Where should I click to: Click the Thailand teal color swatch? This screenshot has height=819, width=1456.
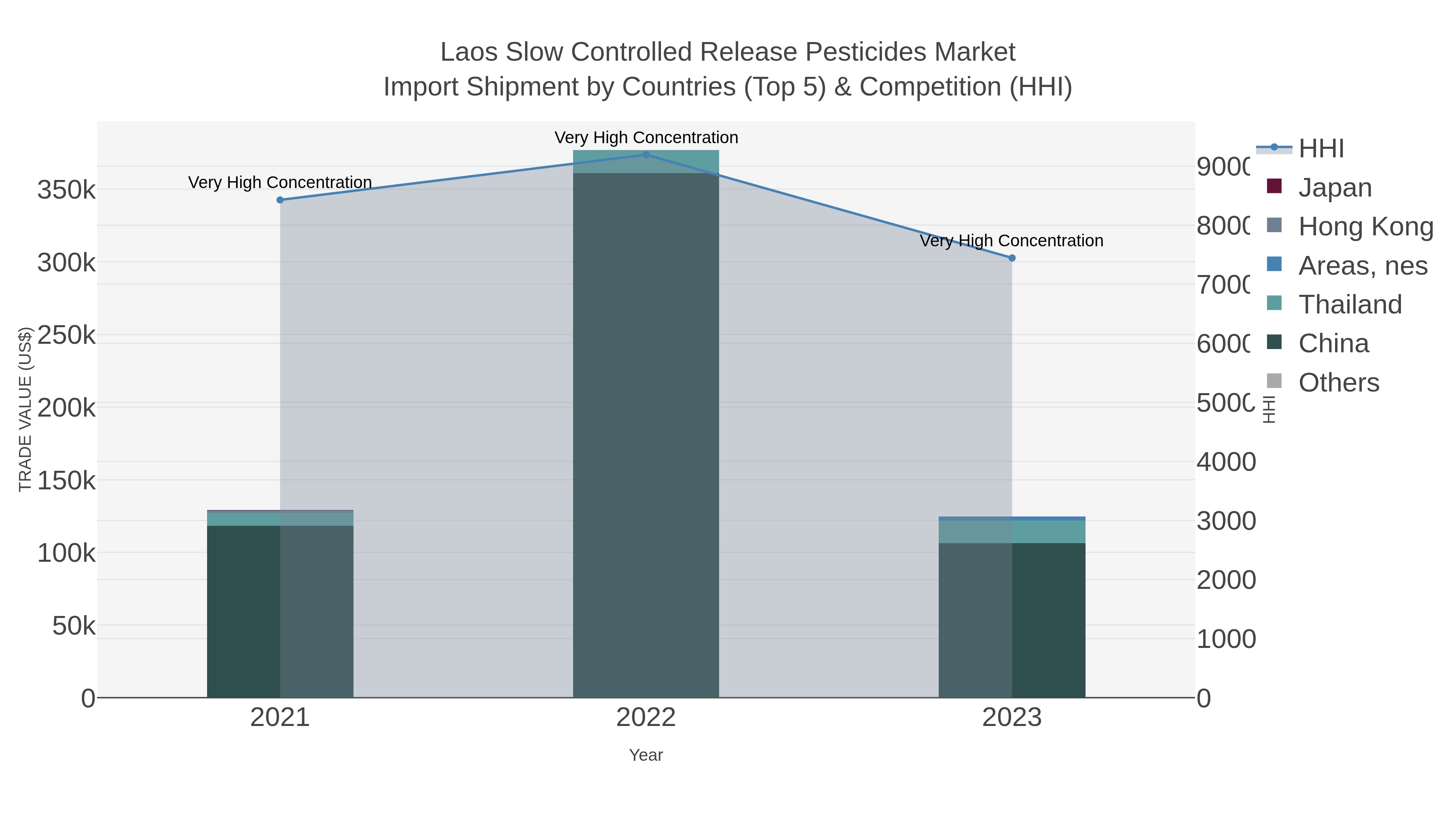point(1274,303)
